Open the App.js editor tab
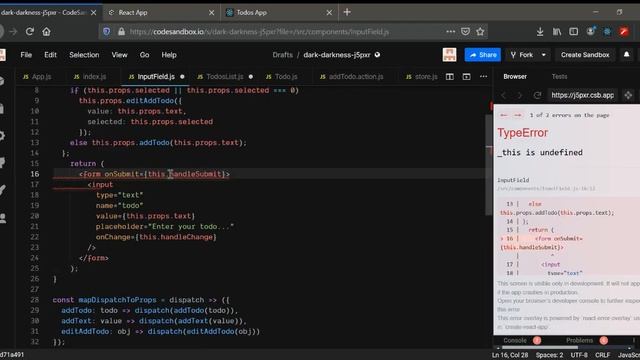The height and width of the screenshot is (360, 640). pyautogui.click(x=37, y=76)
